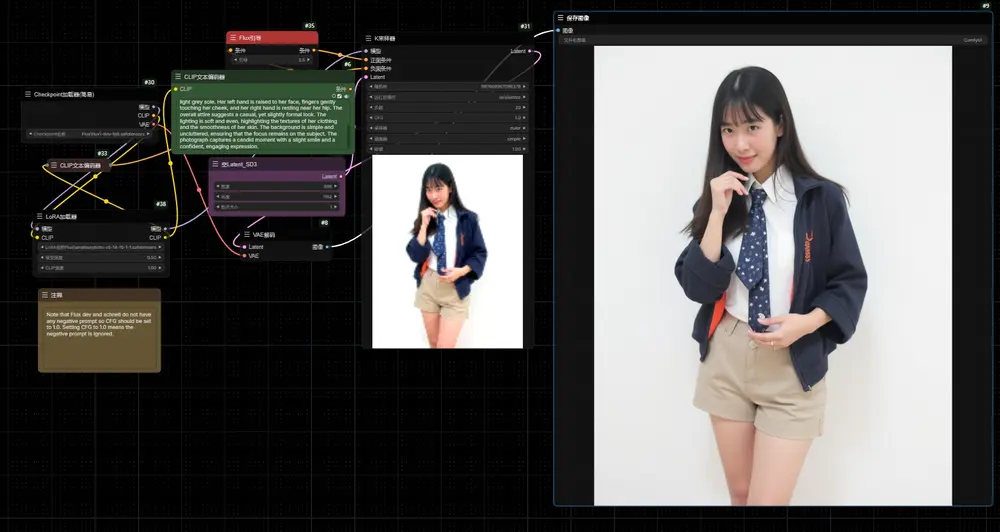This screenshot has height=532, width=1000.
Task: Click the Checkpoint loader VAE output socket
Action: [x=154, y=124]
